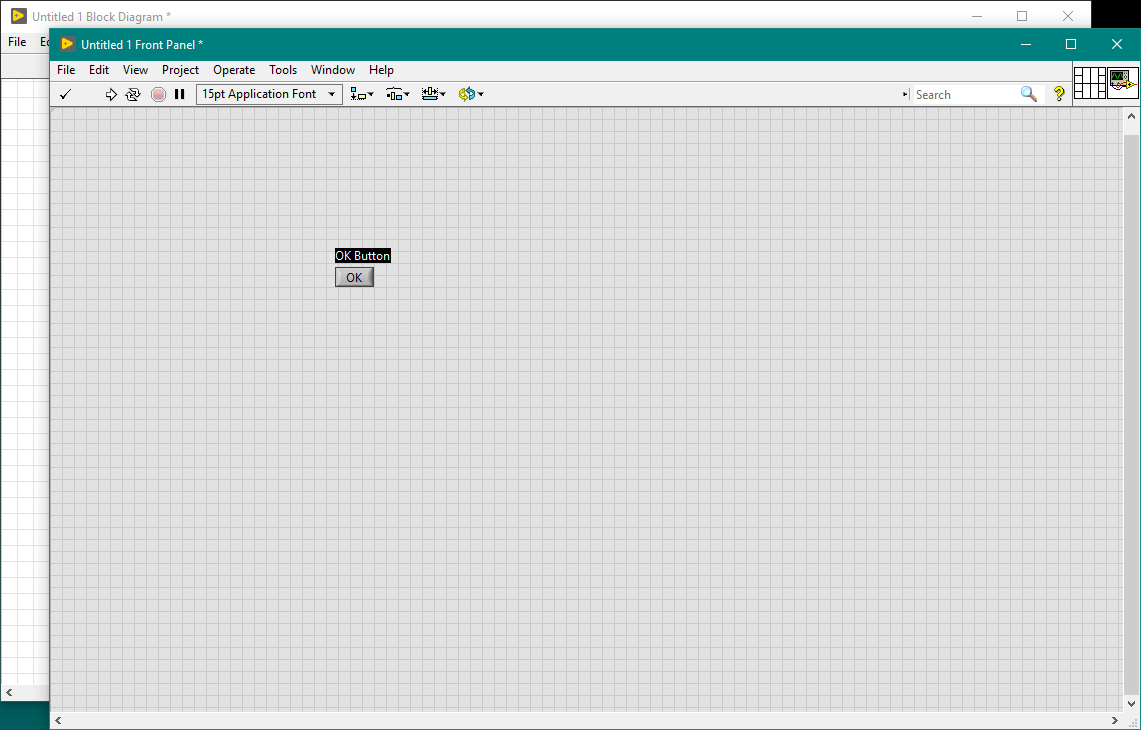Image resolution: width=1141 pixels, height=730 pixels.
Task: Click the Run arrow button
Action: (x=111, y=94)
